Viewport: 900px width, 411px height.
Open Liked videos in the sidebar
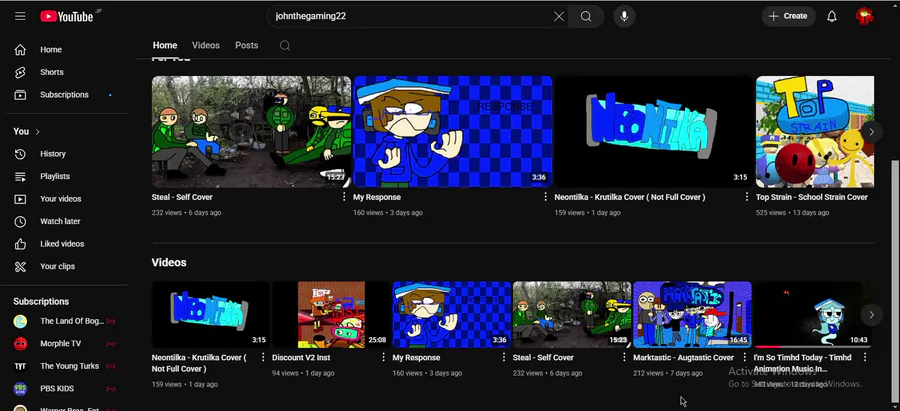point(64,244)
